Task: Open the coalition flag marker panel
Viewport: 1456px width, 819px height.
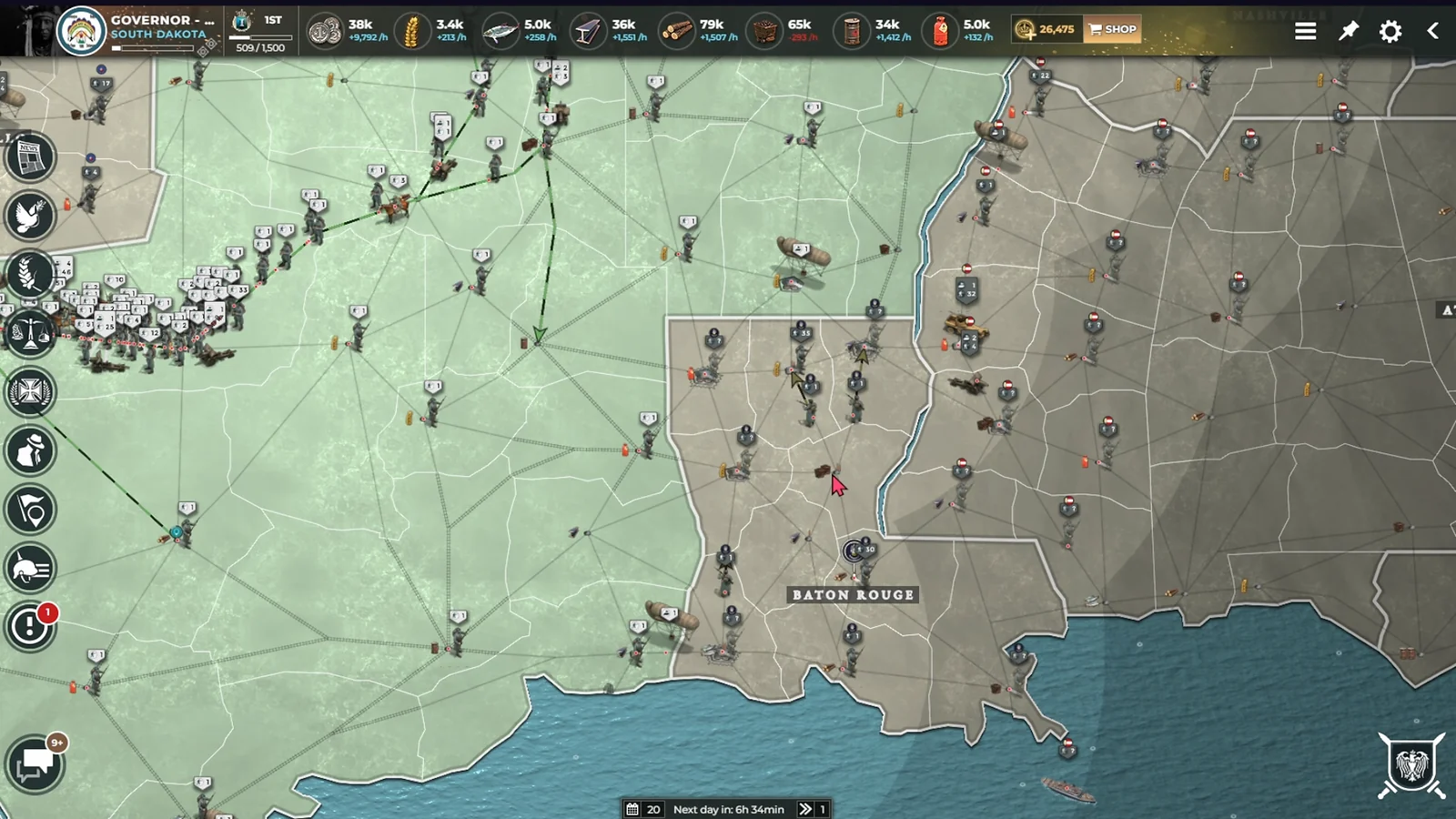Action: point(30,510)
